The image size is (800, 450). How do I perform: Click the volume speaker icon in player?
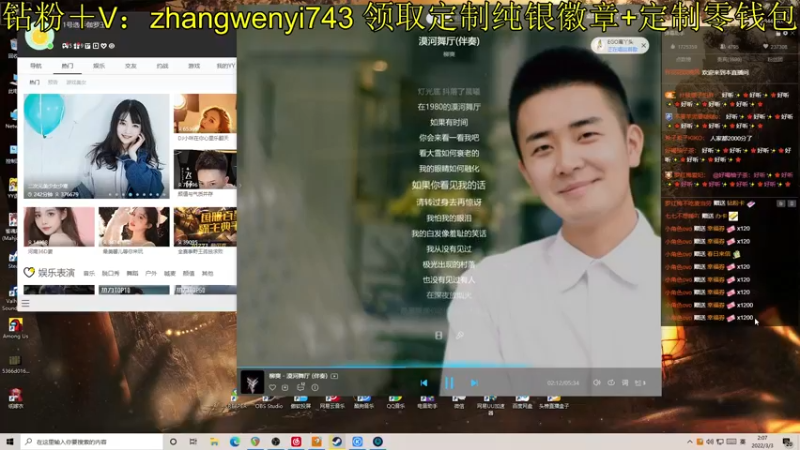point(596,383)
